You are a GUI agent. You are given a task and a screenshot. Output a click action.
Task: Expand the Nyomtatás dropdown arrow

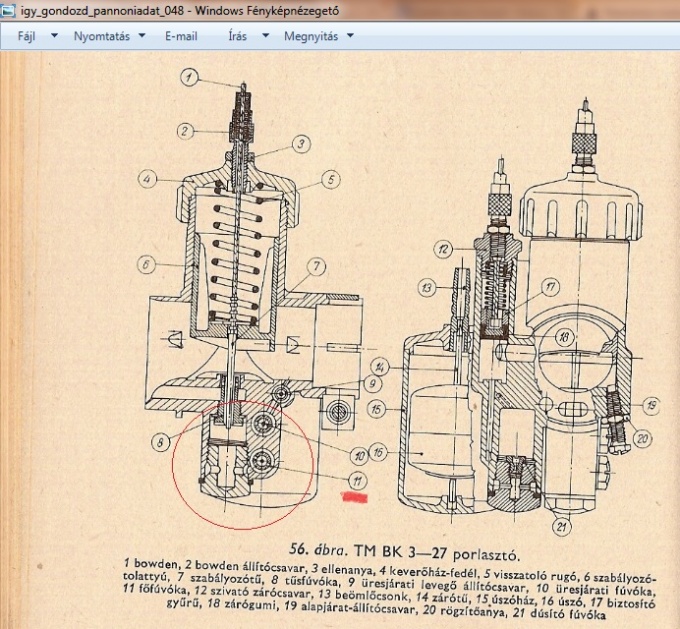(x=141, y=36)
